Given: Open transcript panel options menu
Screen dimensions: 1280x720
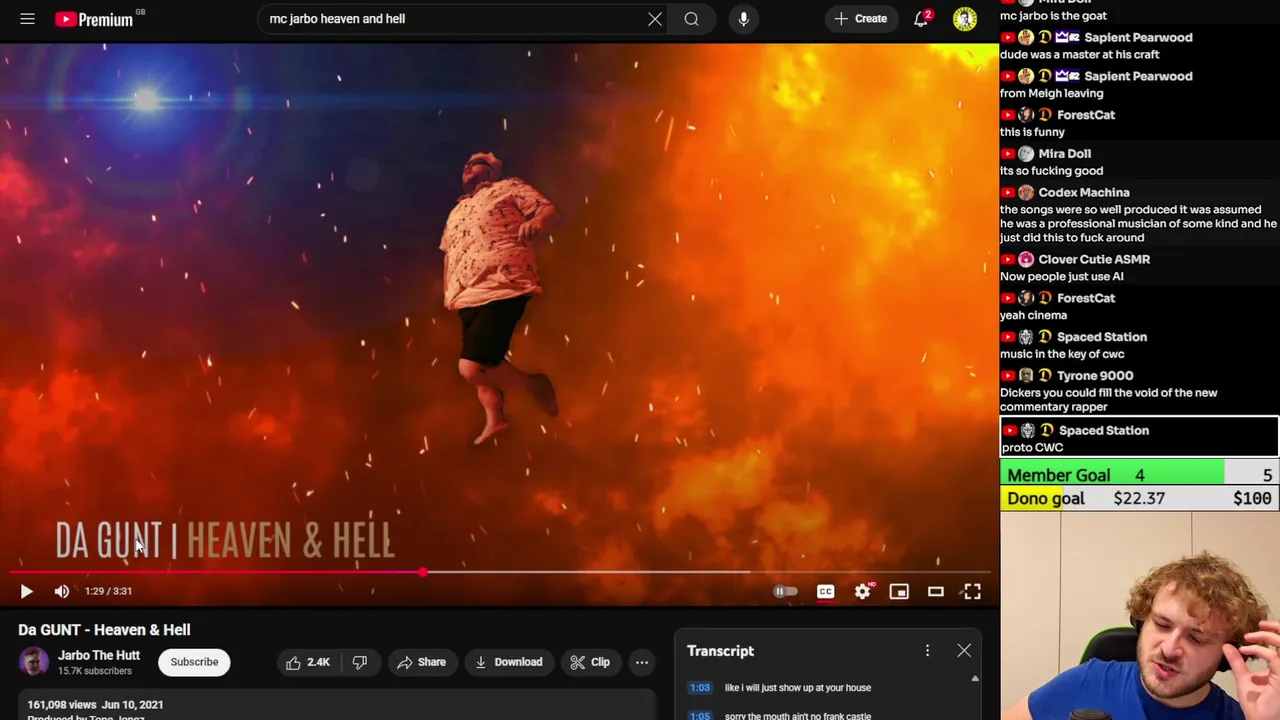Looking at the screenshot, I should coord(927,651).
